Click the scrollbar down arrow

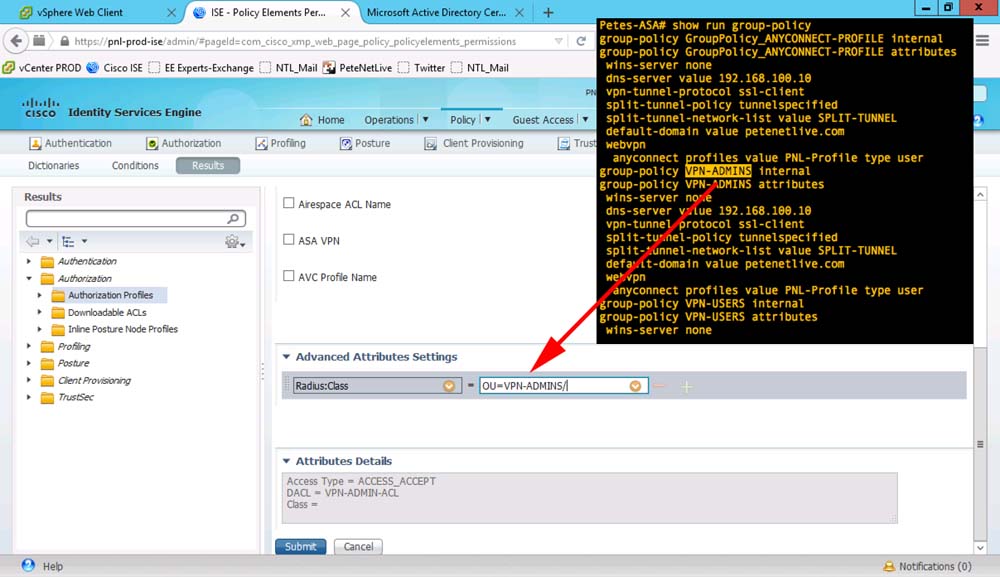(980, 548)
